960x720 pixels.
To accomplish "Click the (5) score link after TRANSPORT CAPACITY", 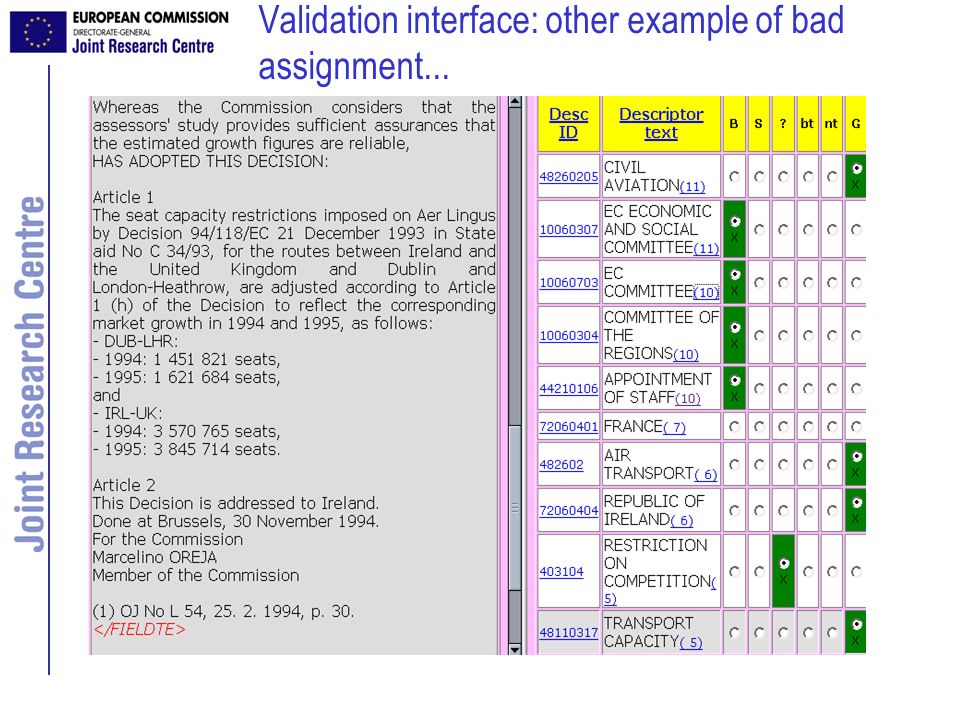I will pos(691,642).
